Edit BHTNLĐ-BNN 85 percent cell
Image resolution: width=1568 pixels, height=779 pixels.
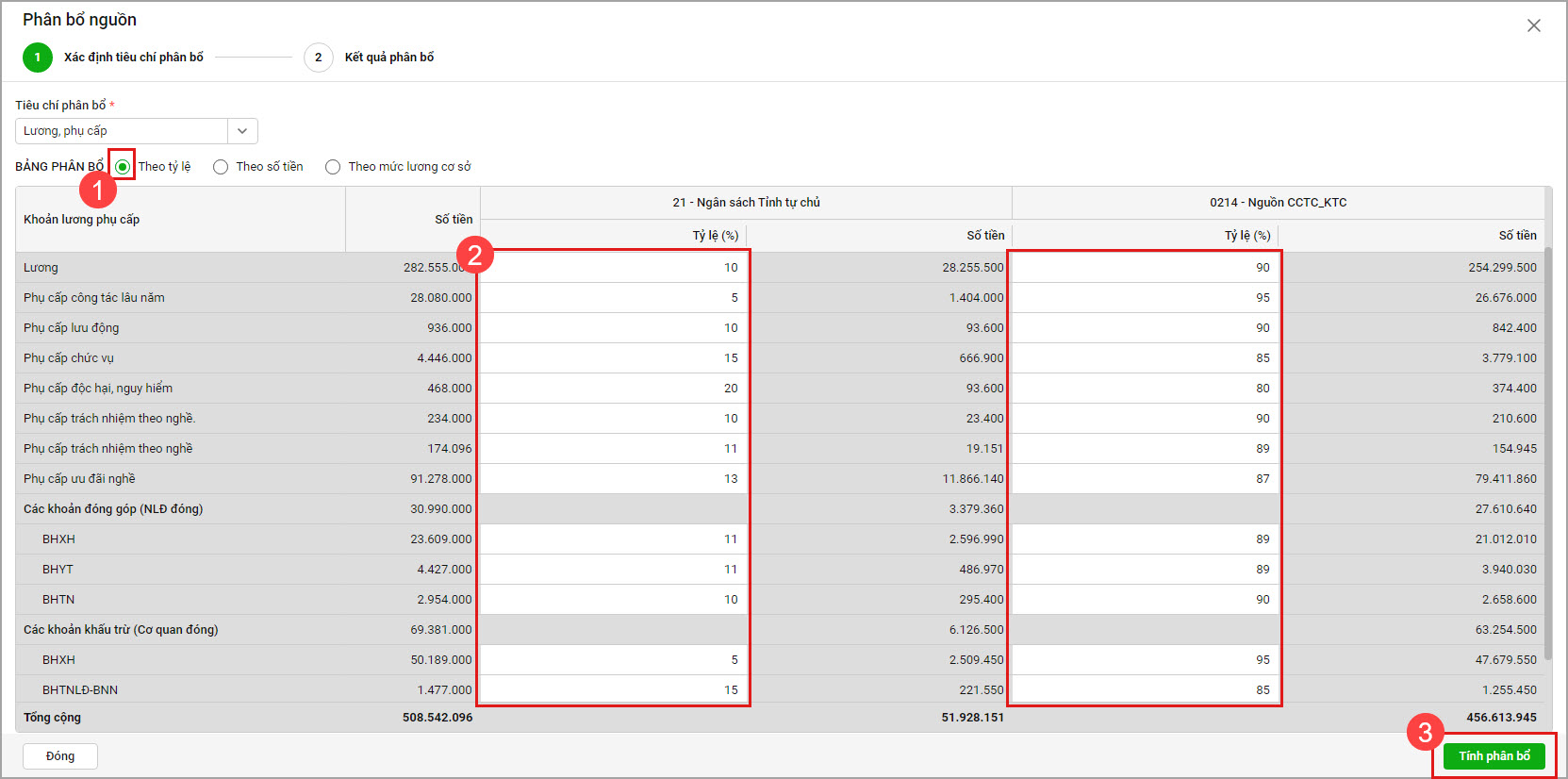click(1145, 690)
